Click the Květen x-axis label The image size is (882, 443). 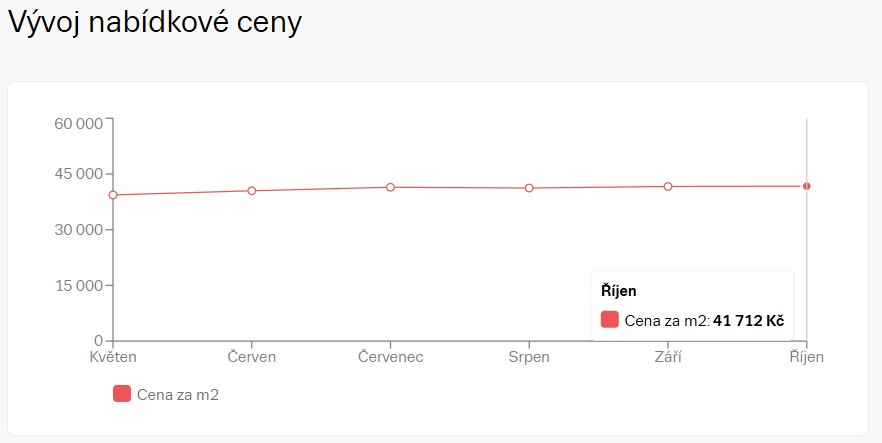point(113,357)
